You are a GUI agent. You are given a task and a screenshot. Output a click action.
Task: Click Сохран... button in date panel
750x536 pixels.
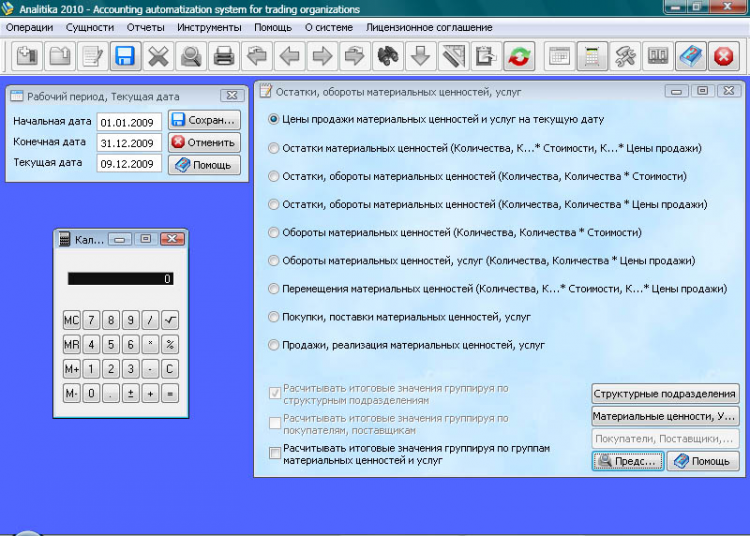coord(204,120)
